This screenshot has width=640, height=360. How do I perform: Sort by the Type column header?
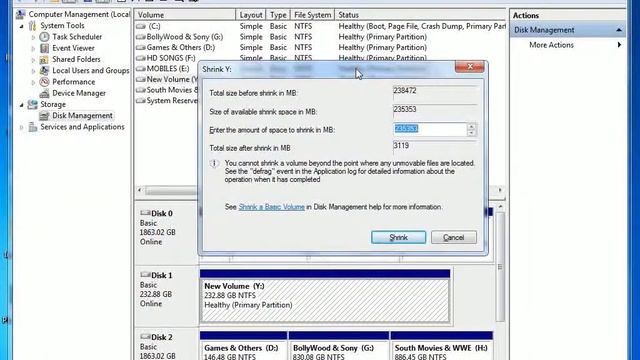coord(278,15)
